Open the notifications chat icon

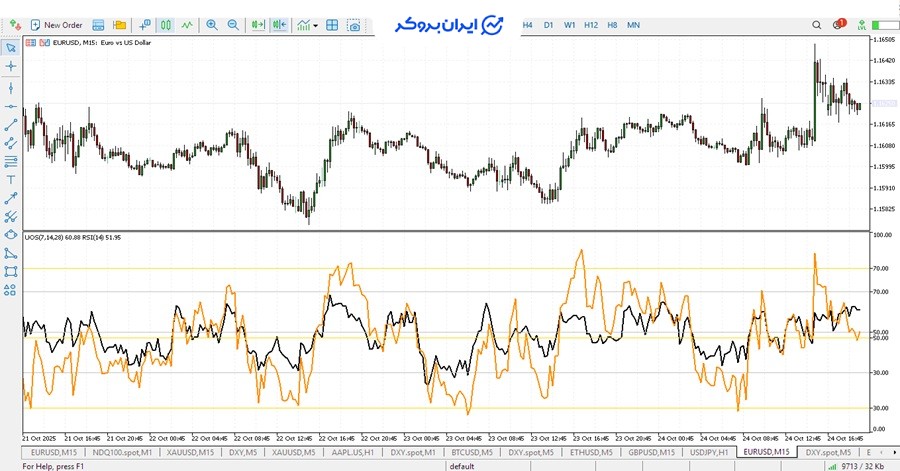click(837, 24)
